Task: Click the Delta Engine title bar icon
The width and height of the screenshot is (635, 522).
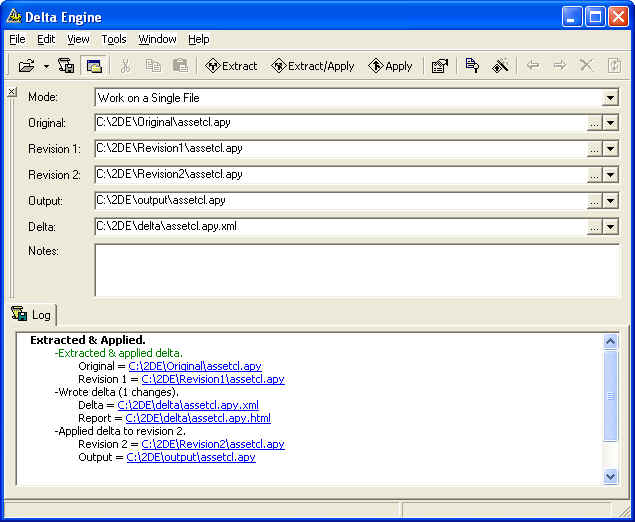Action: point(14,16)
